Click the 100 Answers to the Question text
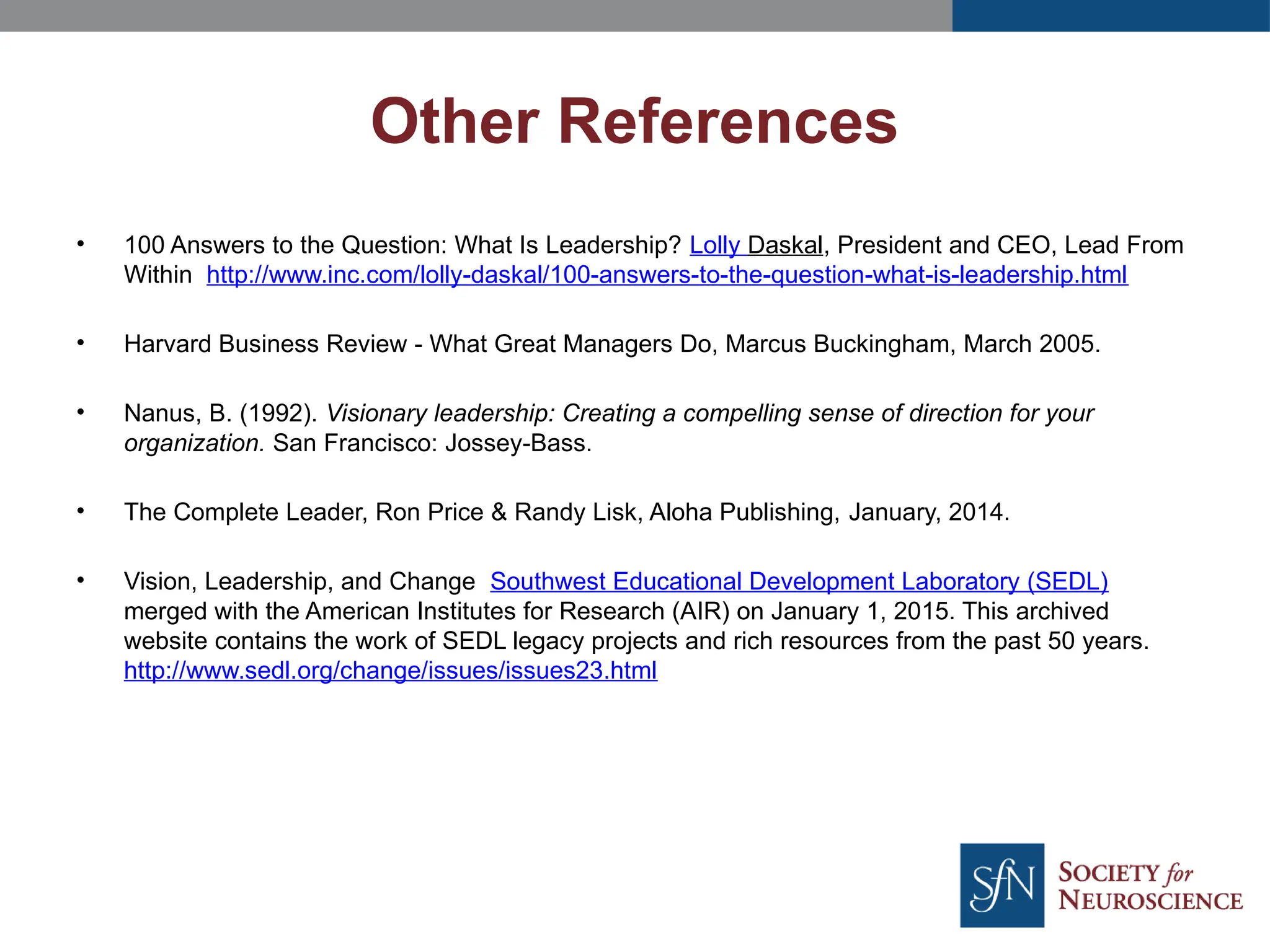The image size is (1270, 952). coord(402,245)
